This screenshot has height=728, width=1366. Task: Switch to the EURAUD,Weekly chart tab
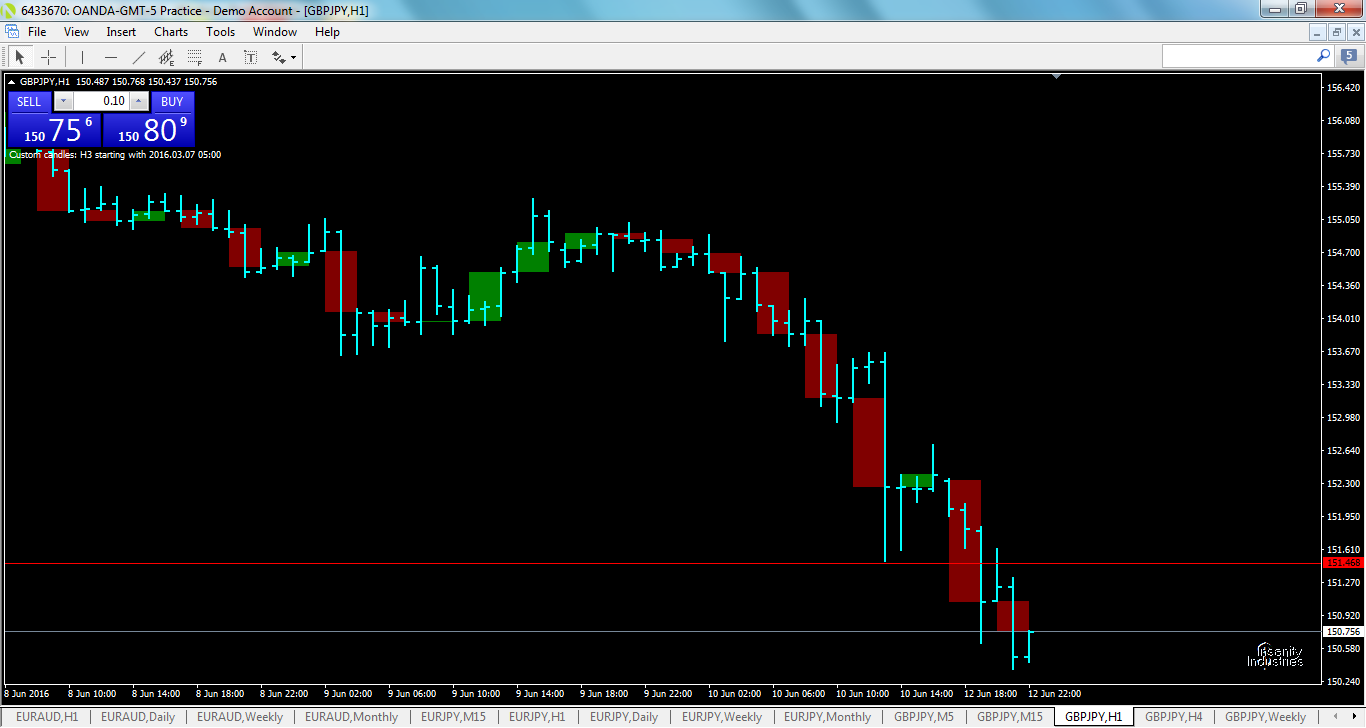click(x=240, y=717)
